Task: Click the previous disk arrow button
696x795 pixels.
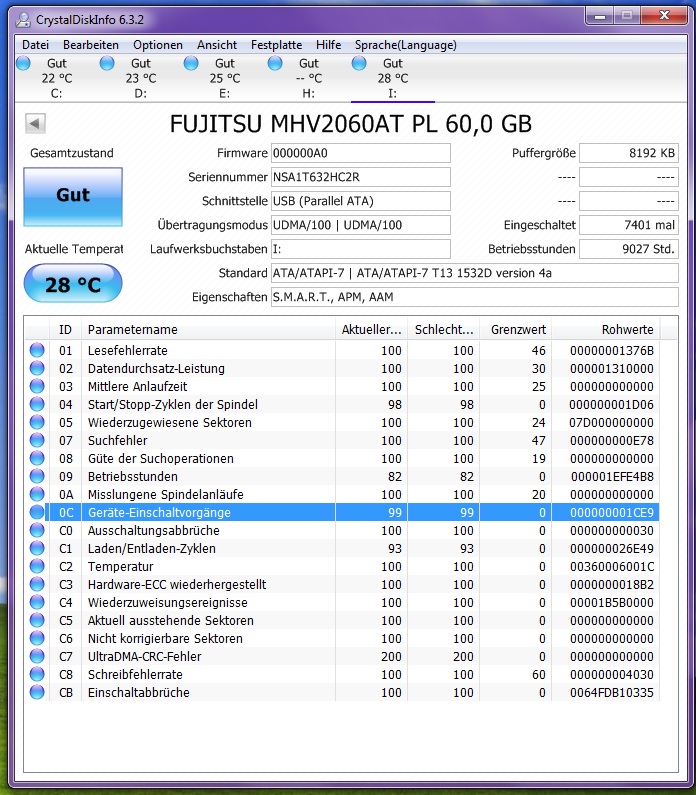Action: [x=35, y=123]
